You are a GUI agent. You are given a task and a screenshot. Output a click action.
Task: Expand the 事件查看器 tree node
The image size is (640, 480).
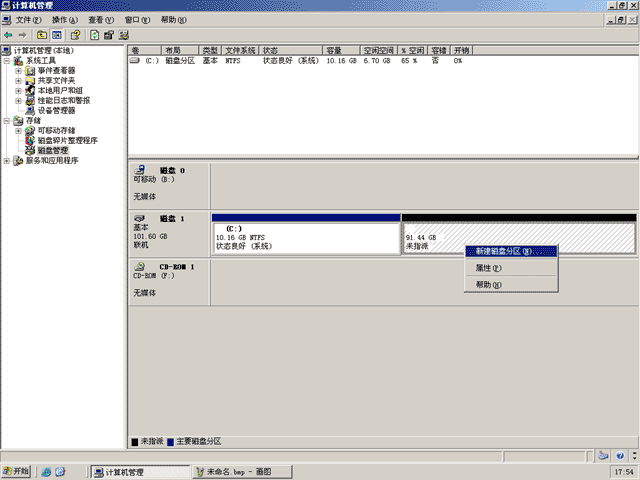click(x=18, y=71)
